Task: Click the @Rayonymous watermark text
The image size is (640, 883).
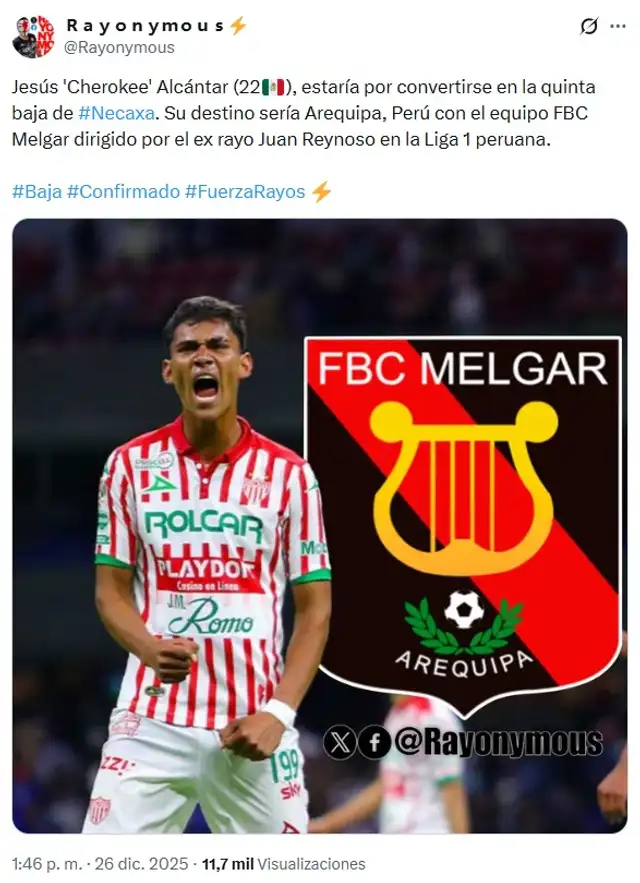Action: click(x=499, y=742)
